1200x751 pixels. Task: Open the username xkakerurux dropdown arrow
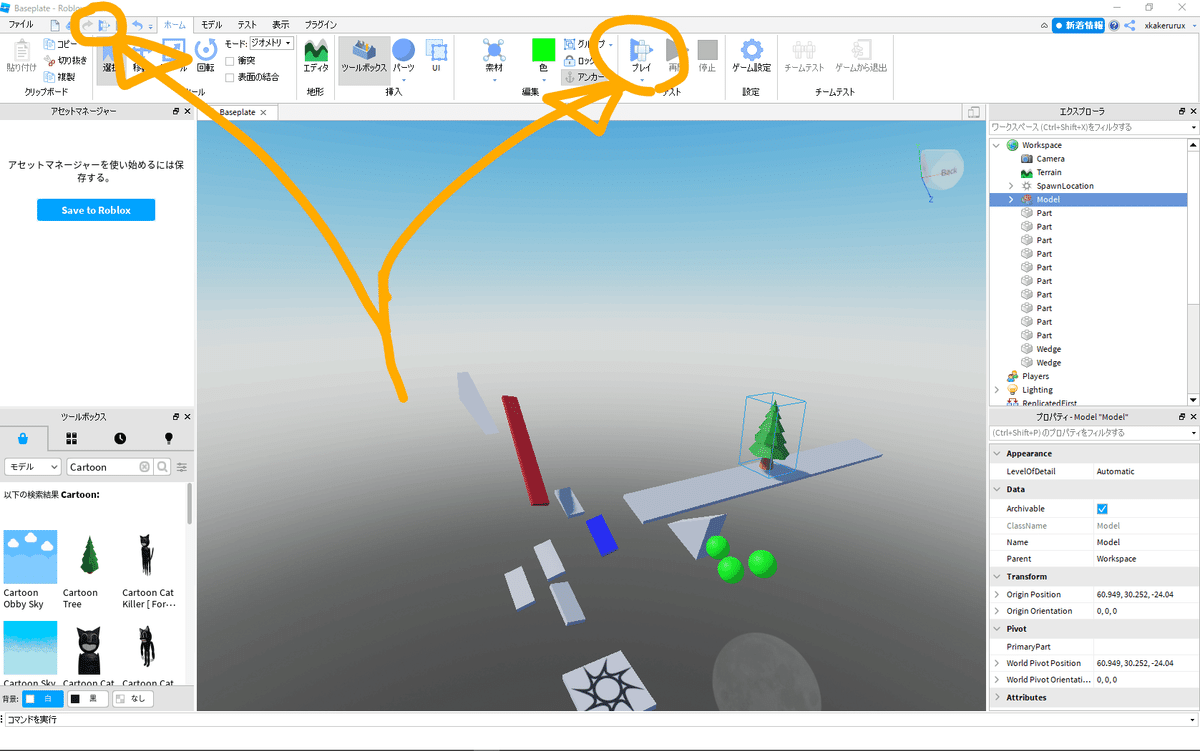tap(1192, 25)
